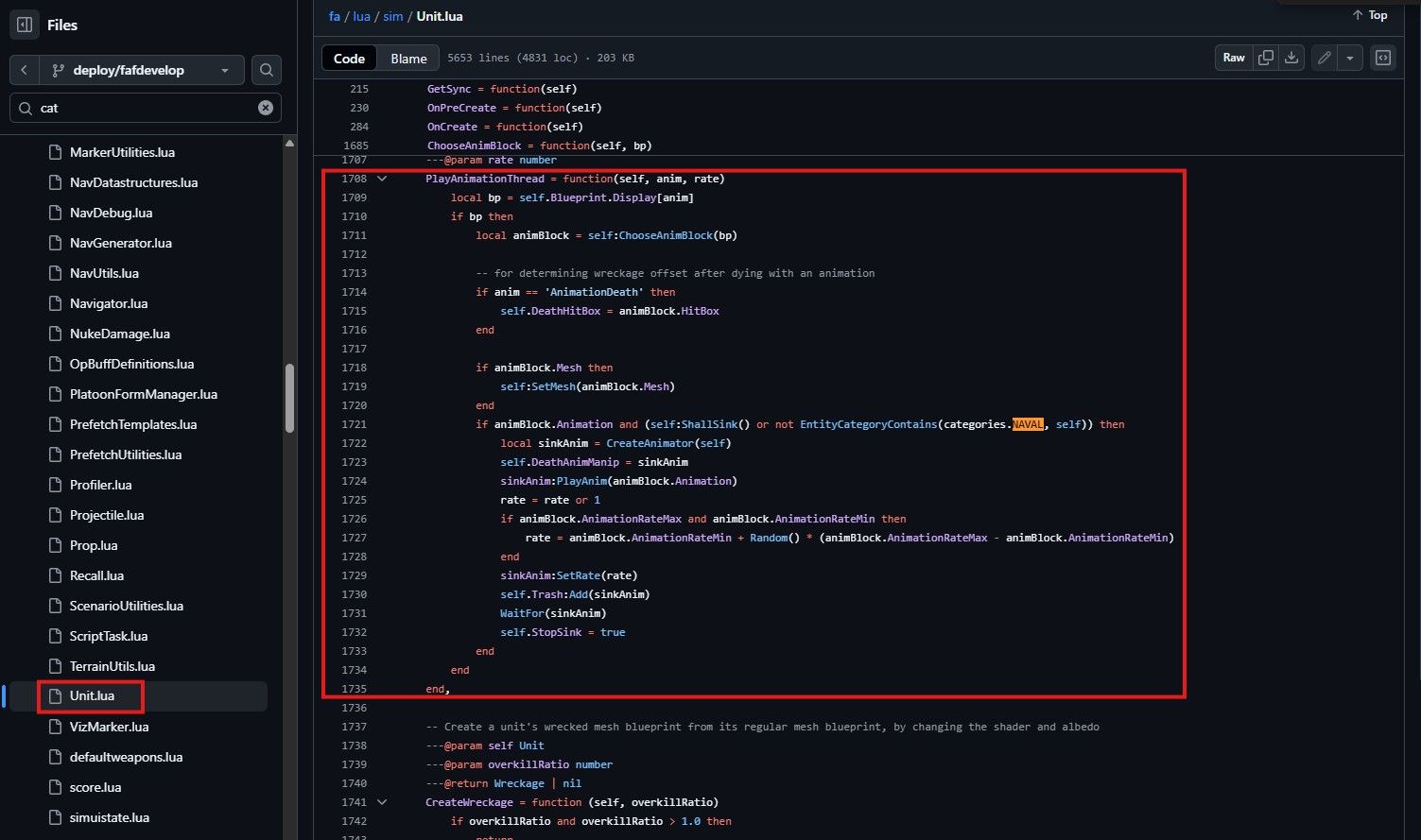The height and width of the screenshot is (840, 1421).
Task: Open simuistate.lua file
Action: coord(110,817)
